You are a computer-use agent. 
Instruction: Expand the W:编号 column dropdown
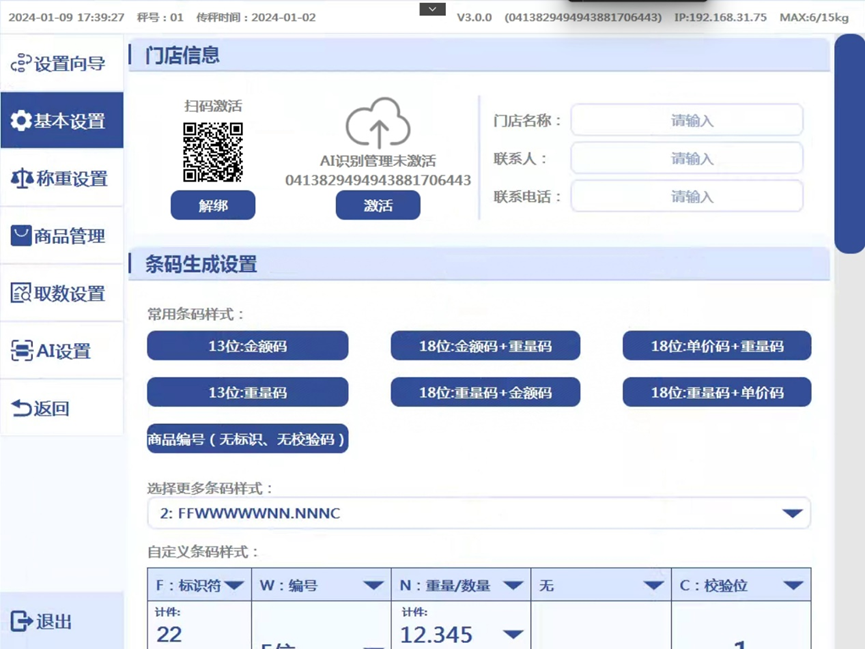point(373,586)
